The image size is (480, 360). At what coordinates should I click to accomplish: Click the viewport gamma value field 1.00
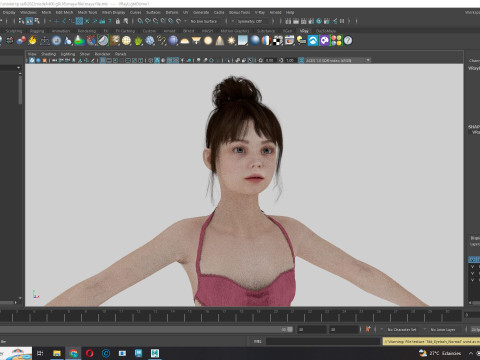coord(290,60)
